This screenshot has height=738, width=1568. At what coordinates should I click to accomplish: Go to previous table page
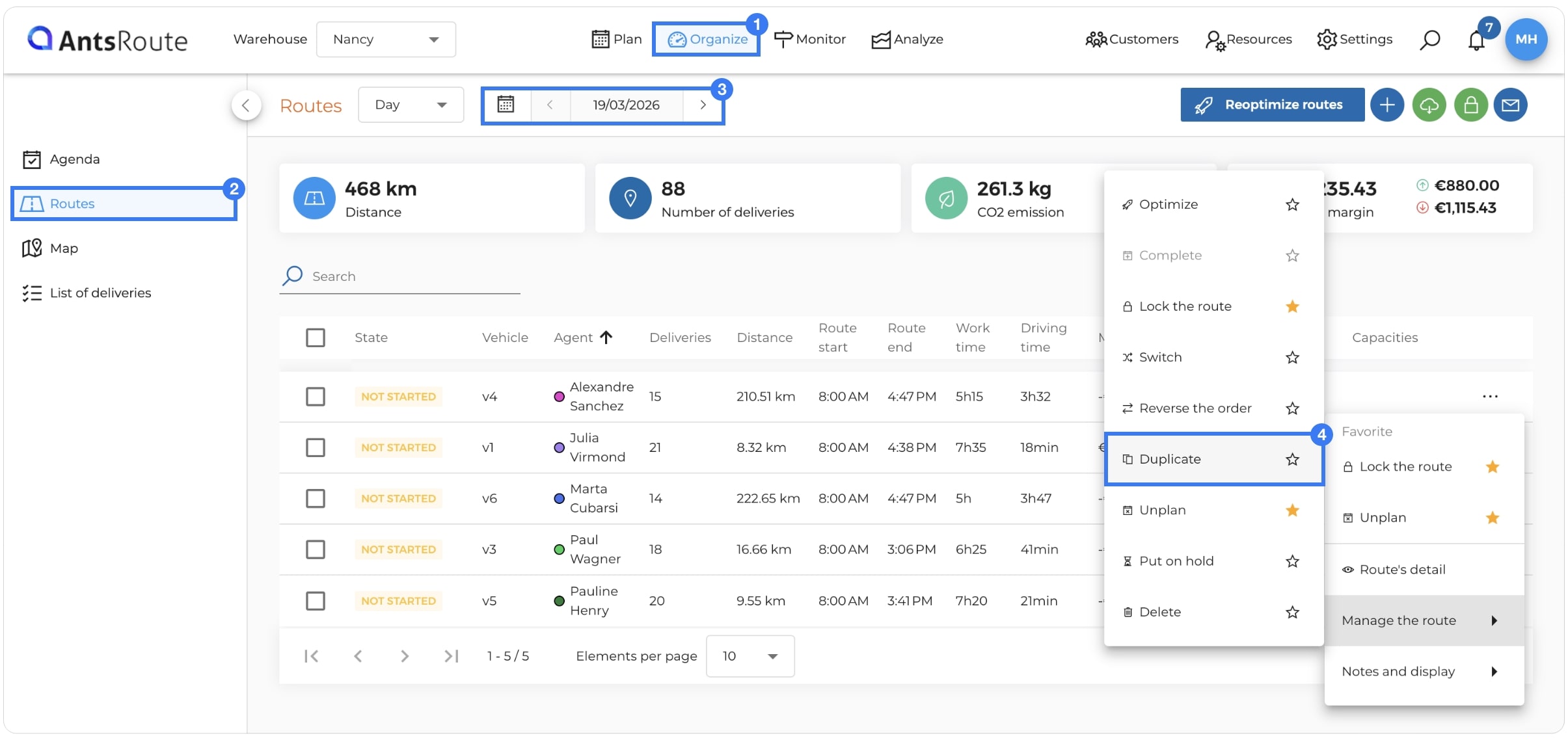coord(358,656)
